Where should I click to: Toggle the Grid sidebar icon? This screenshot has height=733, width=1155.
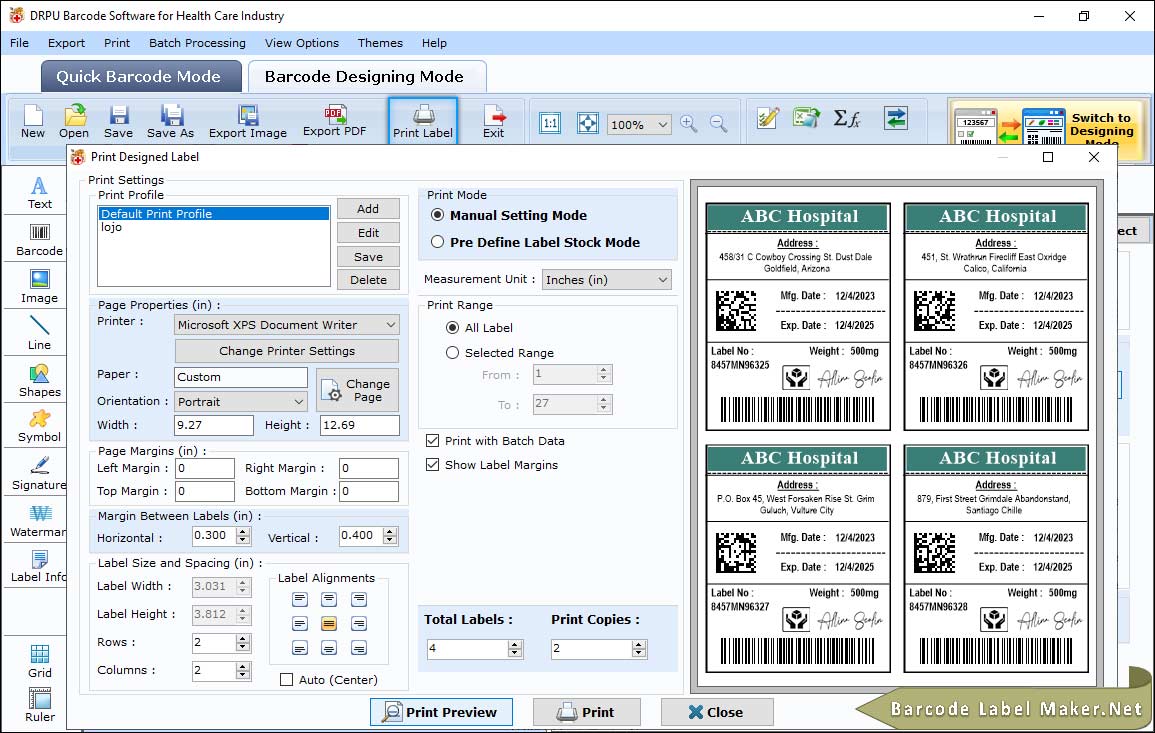(40, 662)
